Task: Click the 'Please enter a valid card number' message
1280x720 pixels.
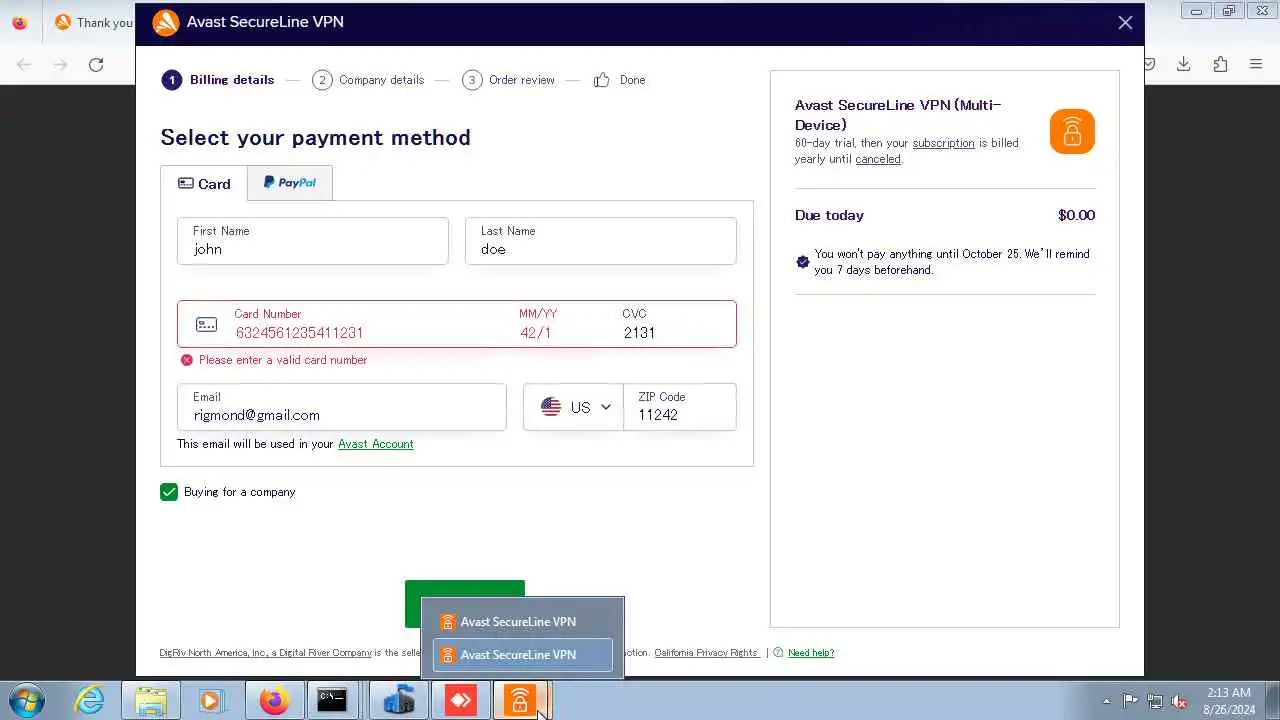Action: tap(283, 360)
